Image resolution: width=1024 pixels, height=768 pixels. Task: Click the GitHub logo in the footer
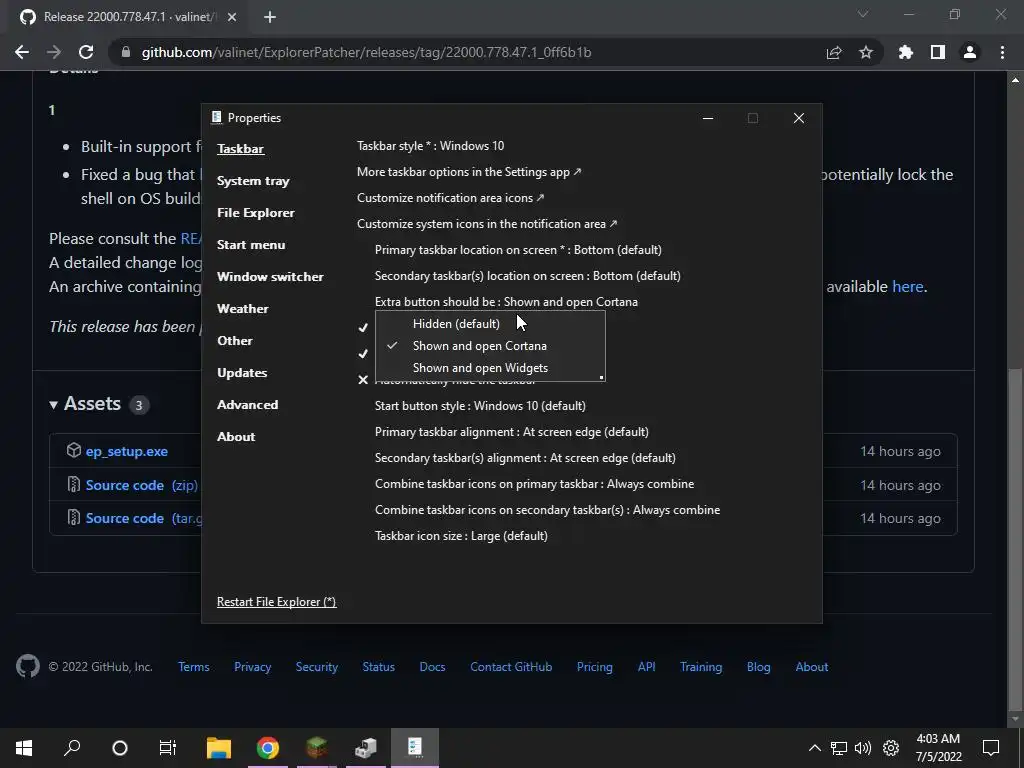tap(27, 666)
